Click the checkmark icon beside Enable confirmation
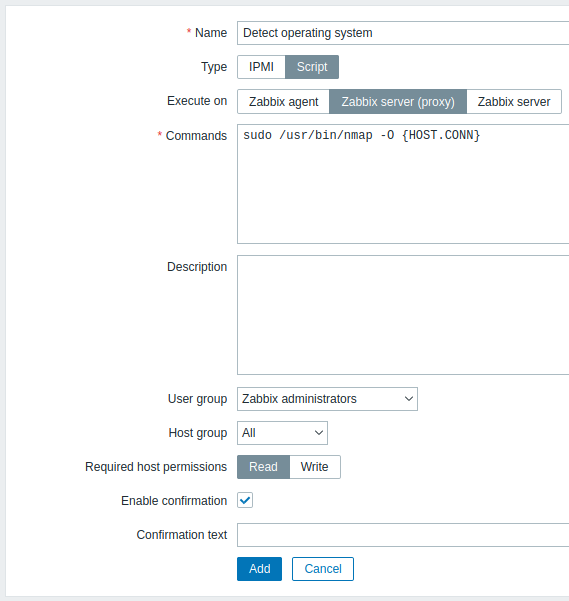569x601 pixels. pos(245,500)
